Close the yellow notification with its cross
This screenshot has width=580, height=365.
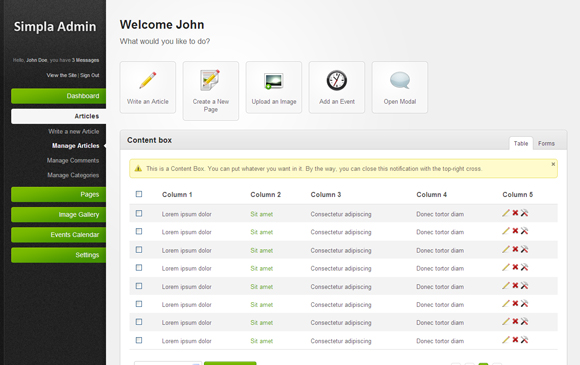point(553,164)
